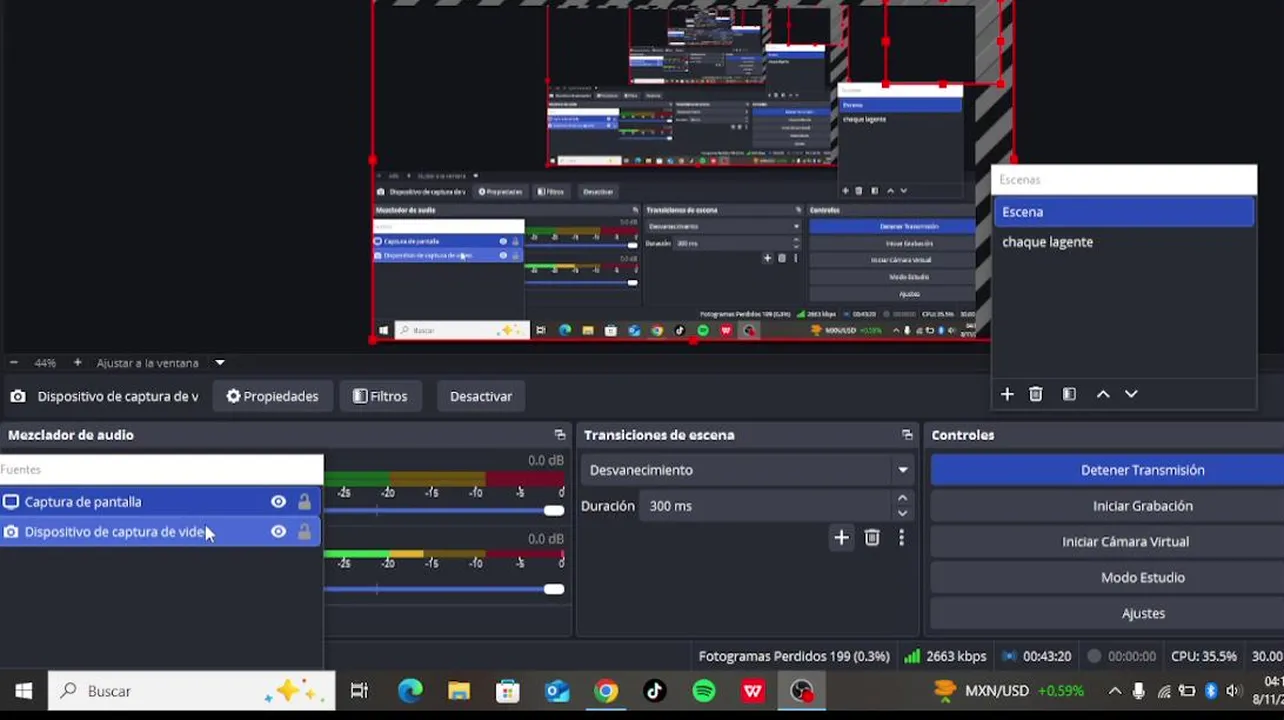Click the Duración 300 ms field

pyautogui.click(x=767, y=506)
